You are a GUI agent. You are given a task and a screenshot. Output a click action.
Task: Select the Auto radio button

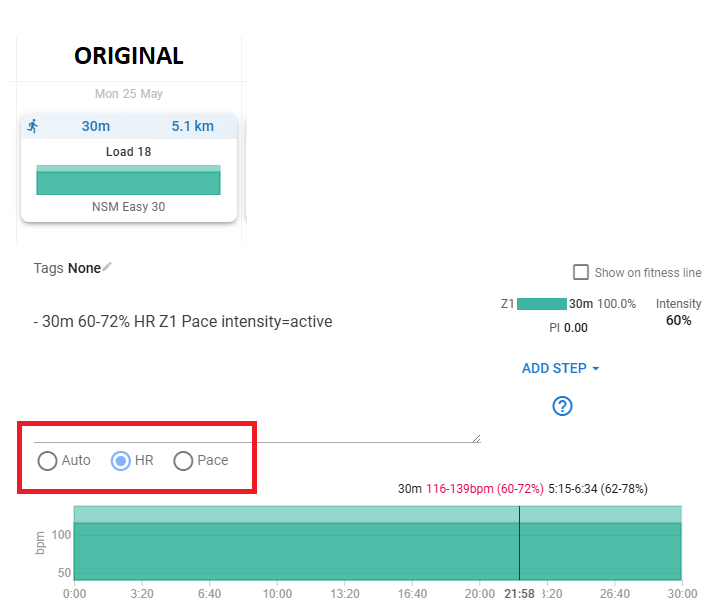46,461
